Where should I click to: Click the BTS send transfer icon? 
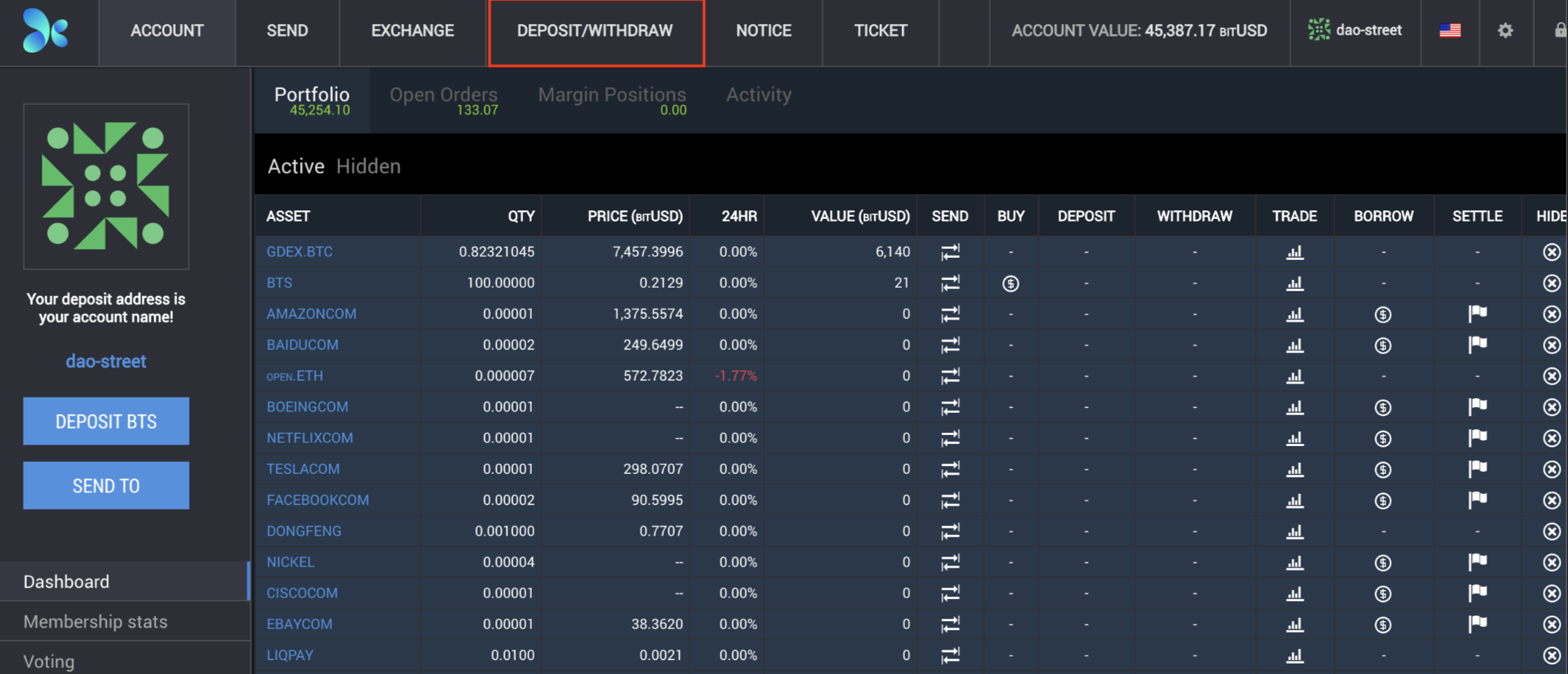[x=950, y=283]
